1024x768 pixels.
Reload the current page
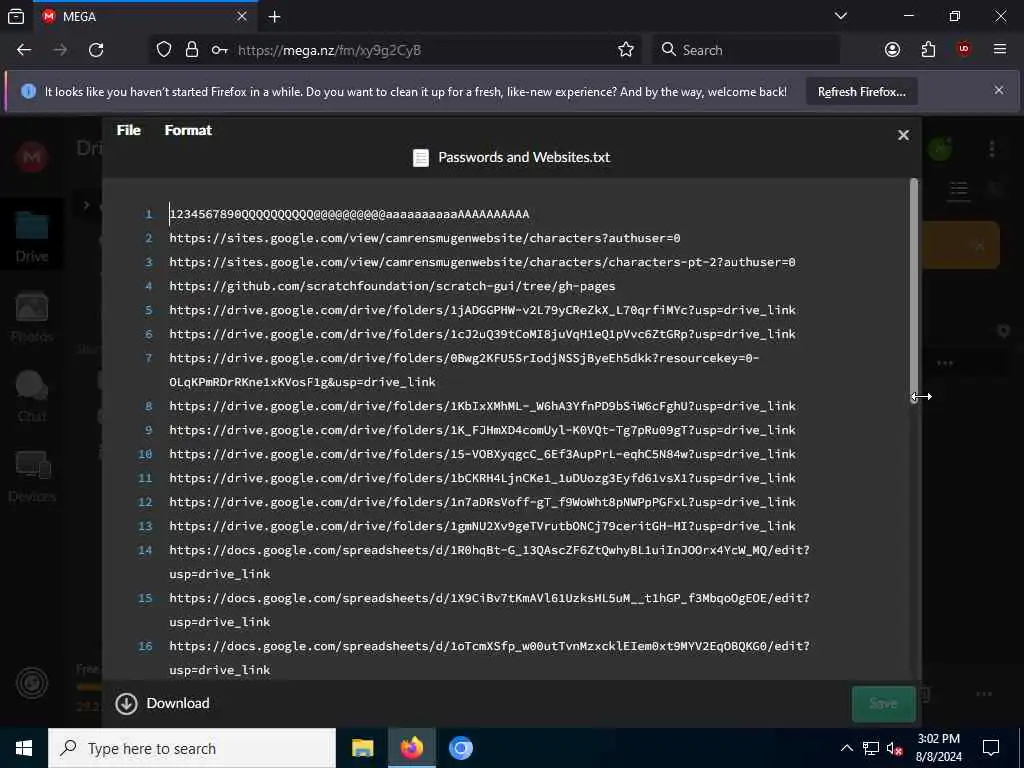pos(96,50)
